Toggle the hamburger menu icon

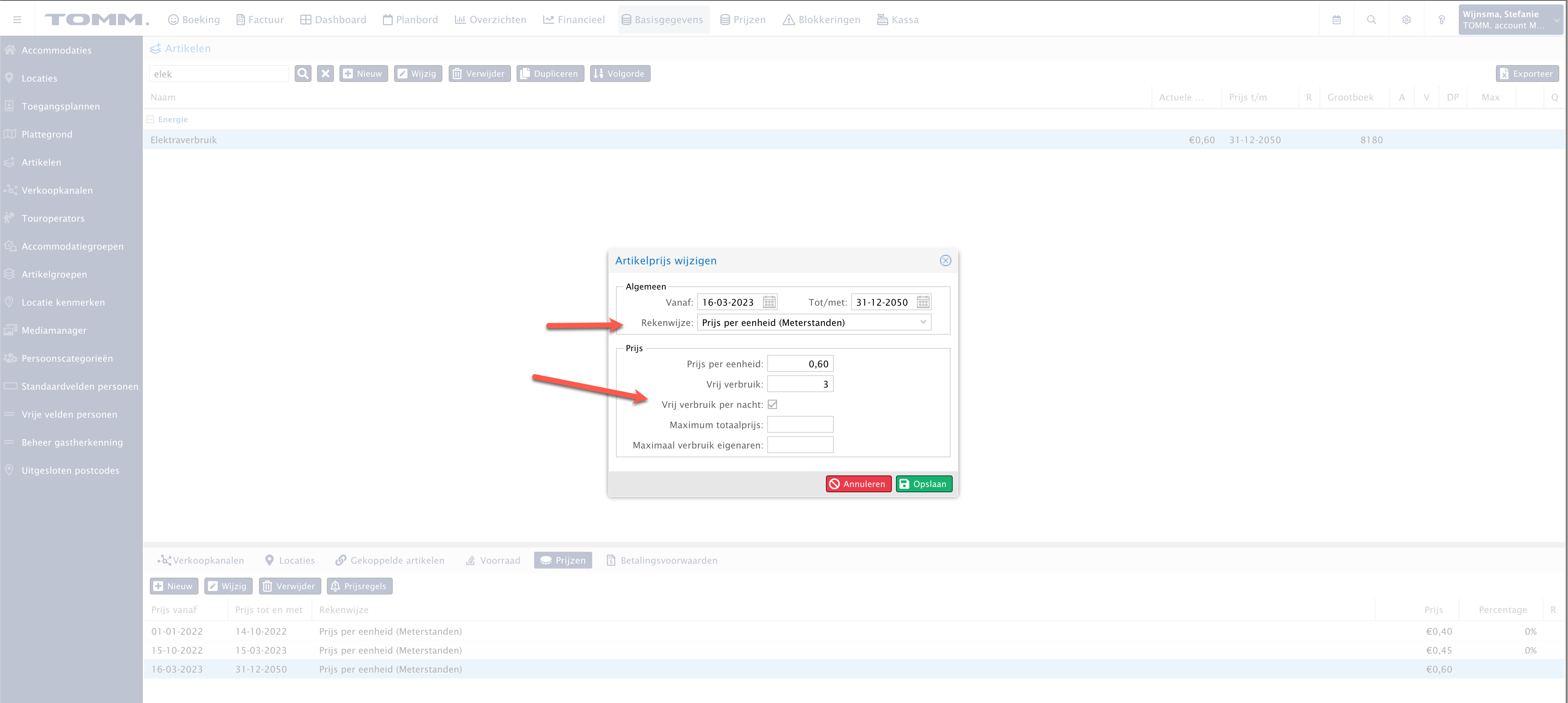pos(17,20)
